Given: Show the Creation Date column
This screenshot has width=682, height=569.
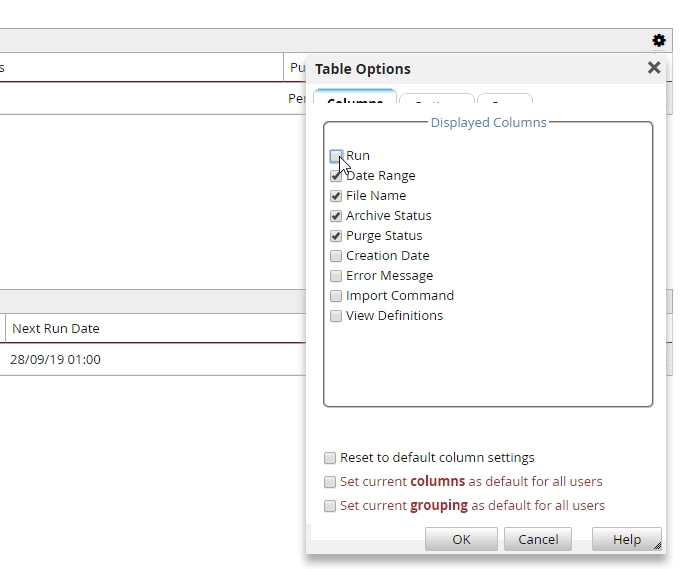Looking at the screenshot, I should tap(336, 256).
